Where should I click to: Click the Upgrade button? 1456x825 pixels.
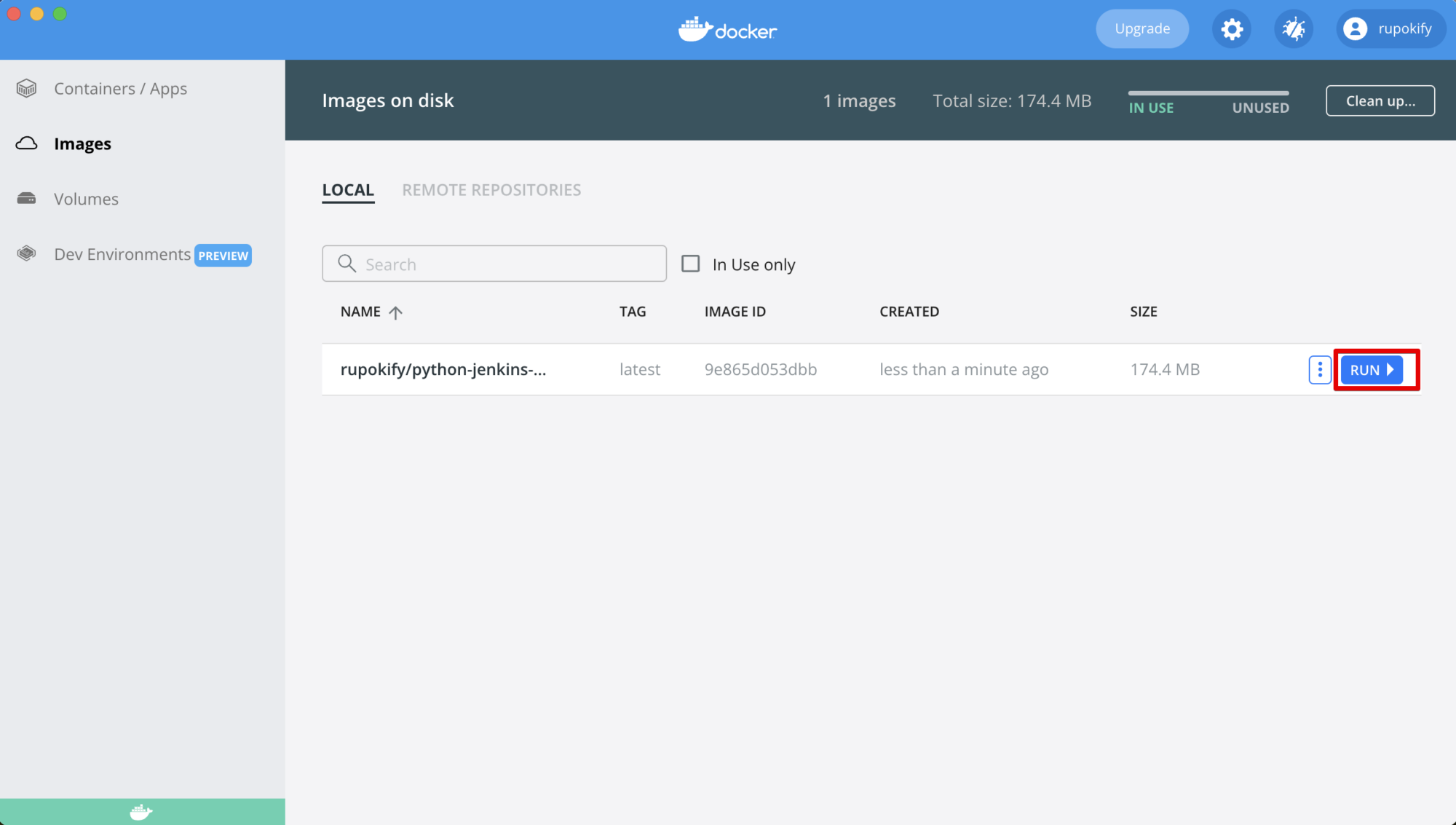tap(1142, 29)
